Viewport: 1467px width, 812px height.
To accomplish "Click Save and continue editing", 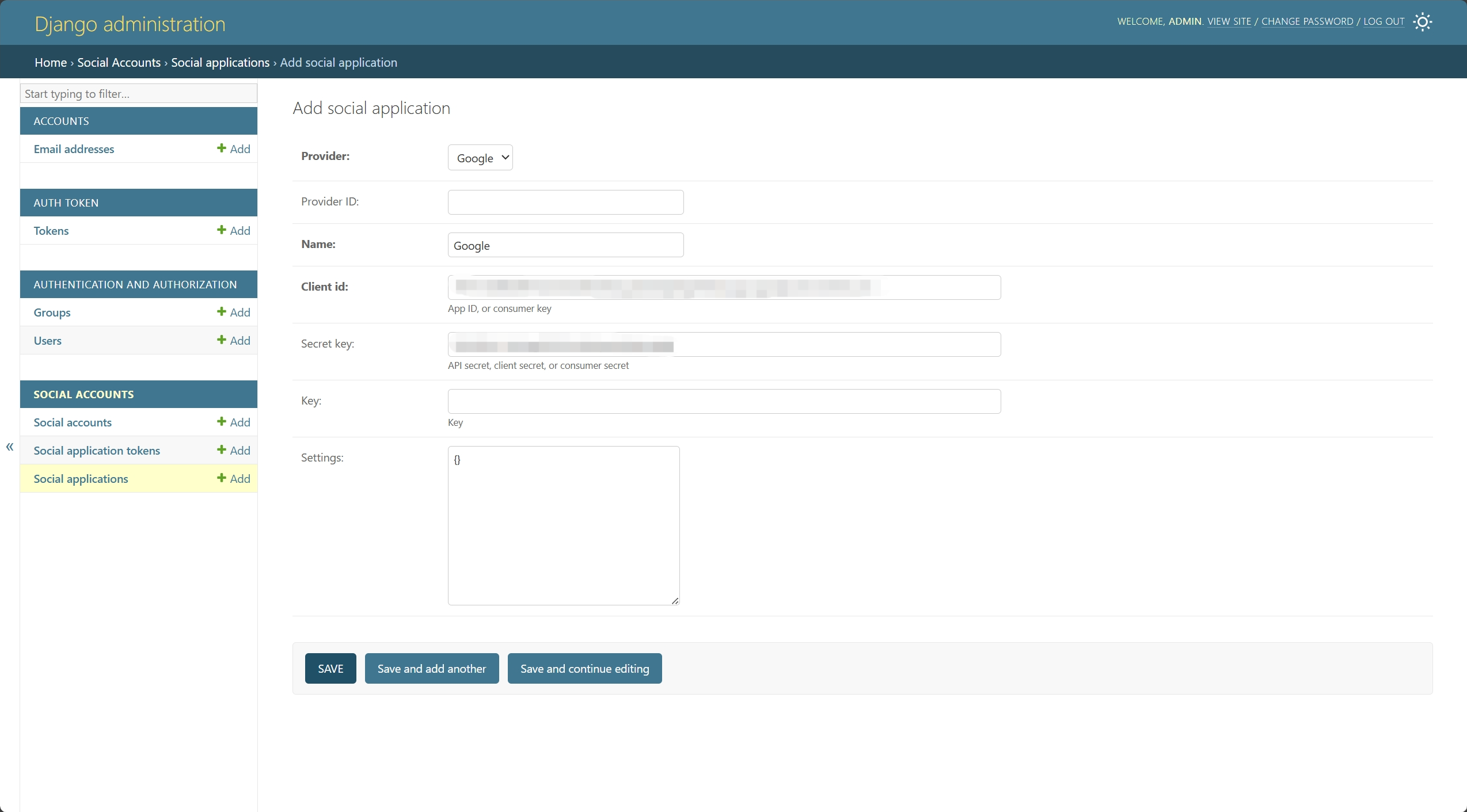I will [584, 669].
